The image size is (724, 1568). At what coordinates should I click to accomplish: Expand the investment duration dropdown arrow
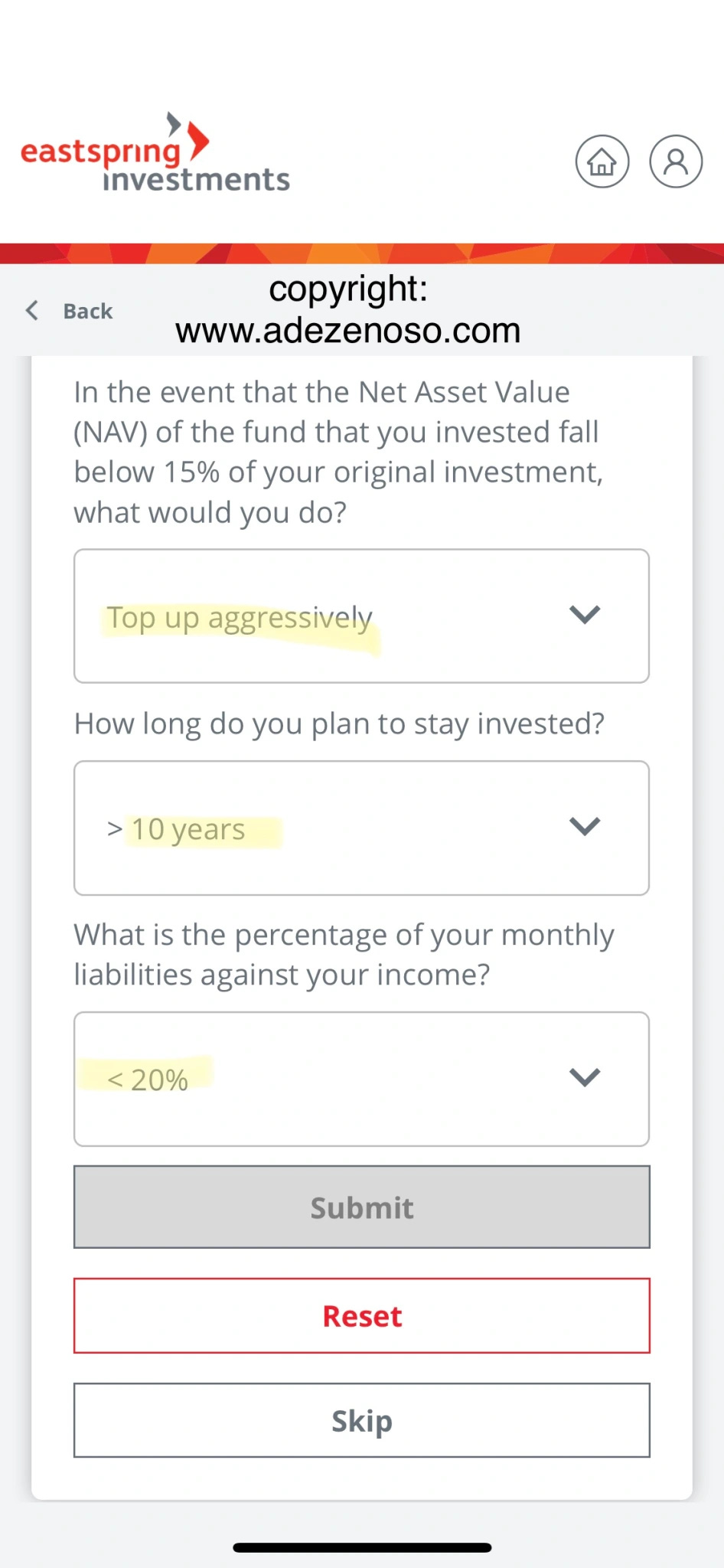[585, 827]
